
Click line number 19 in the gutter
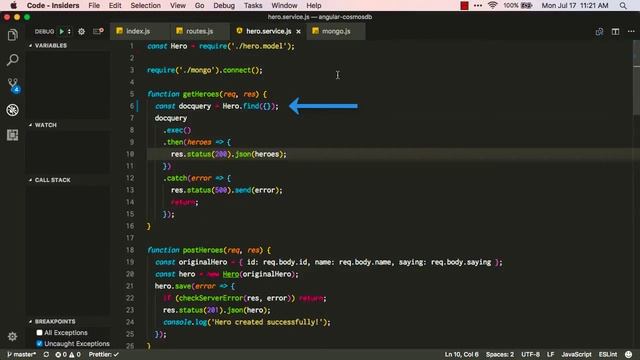(130, 262)
